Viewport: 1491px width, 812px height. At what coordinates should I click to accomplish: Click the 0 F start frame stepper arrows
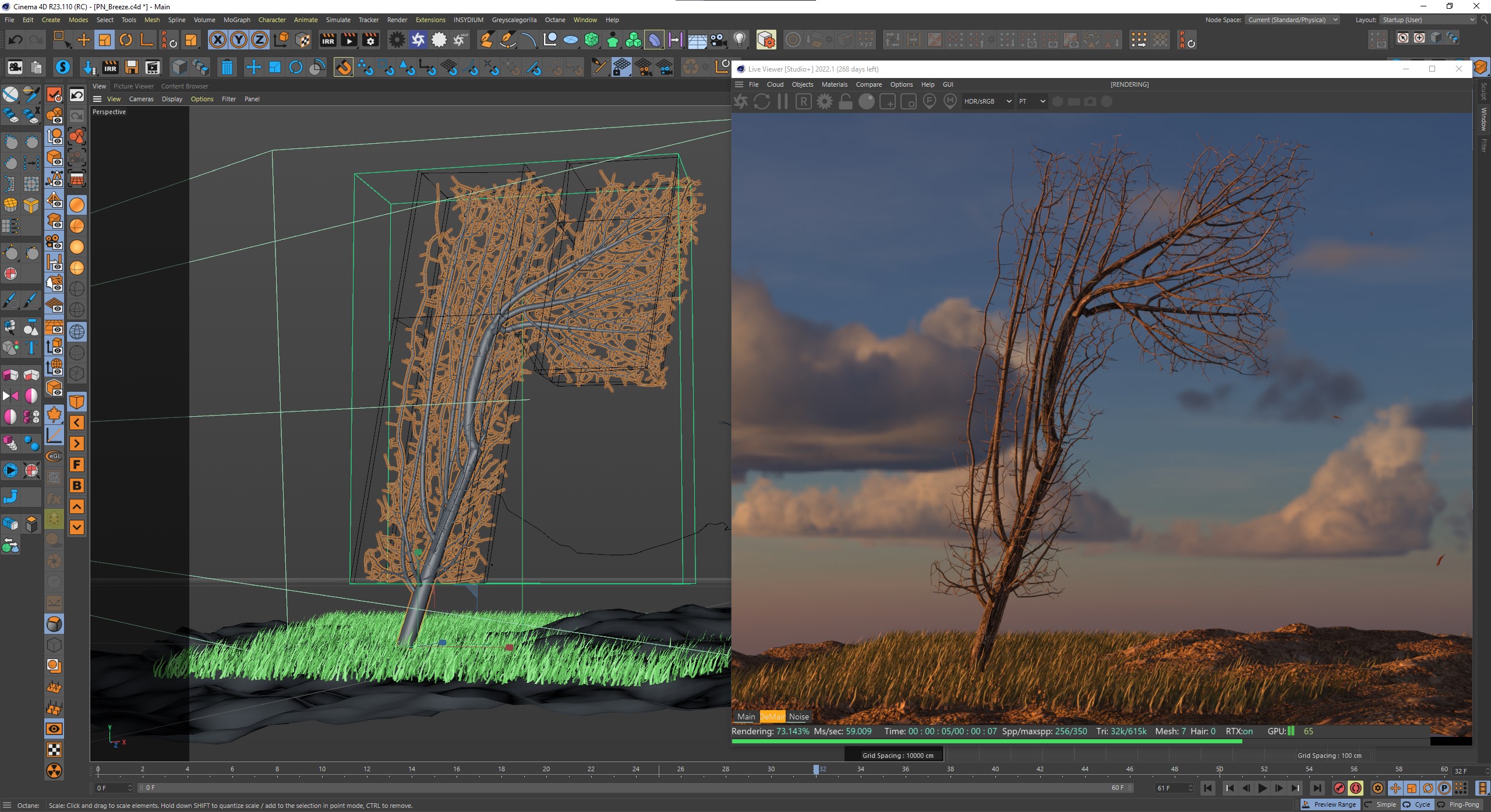click(130, 788)
